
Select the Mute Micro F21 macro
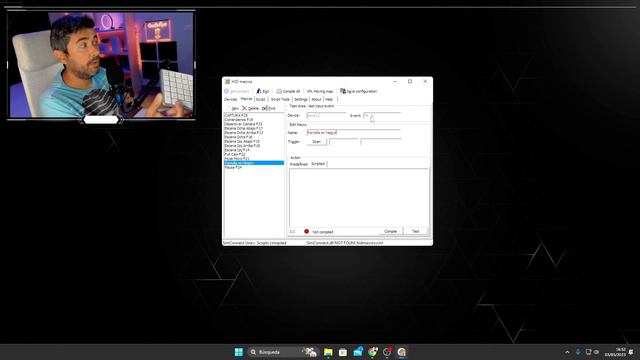click(254, 158)
